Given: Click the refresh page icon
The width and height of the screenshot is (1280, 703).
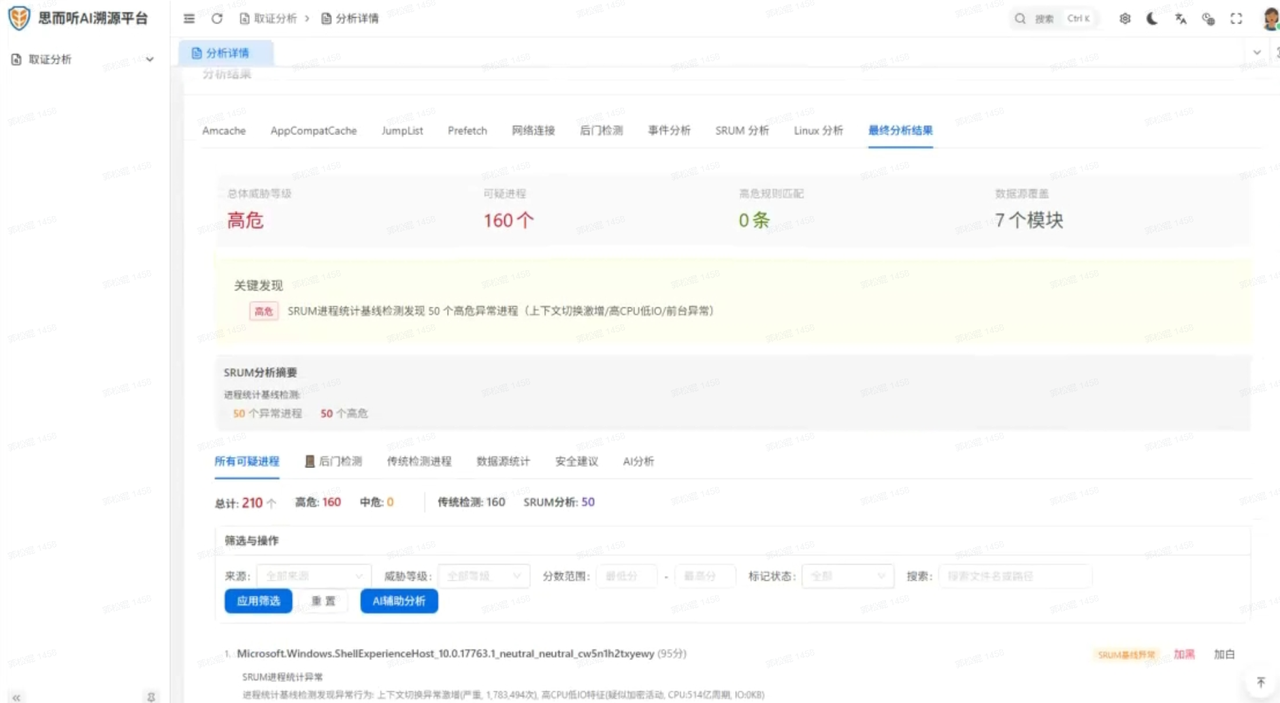Looking at the screenshot, I should click(217, 19).
